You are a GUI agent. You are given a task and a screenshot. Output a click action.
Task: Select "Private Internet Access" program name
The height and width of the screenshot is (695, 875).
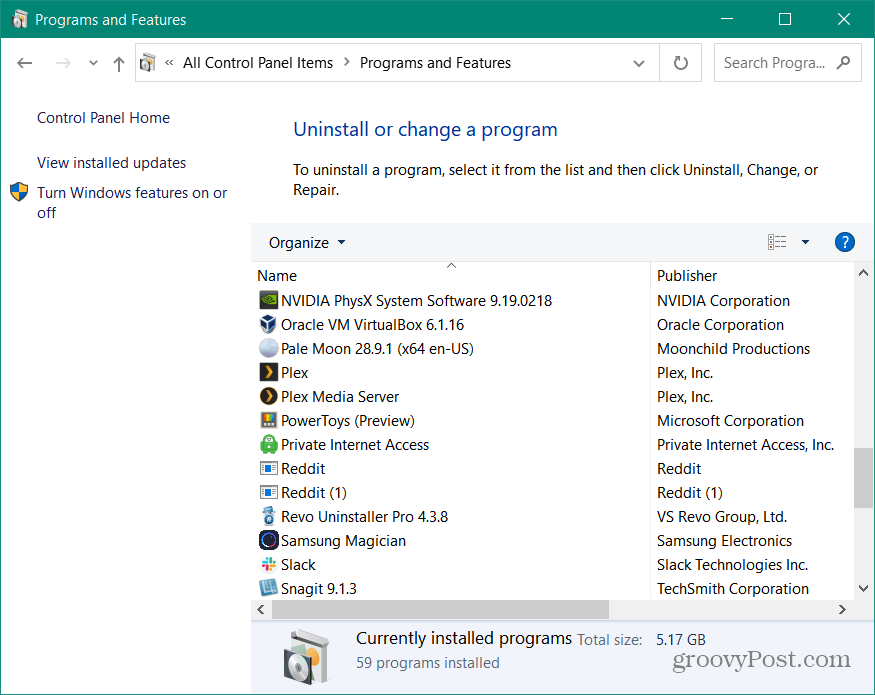tap(355, 444)
